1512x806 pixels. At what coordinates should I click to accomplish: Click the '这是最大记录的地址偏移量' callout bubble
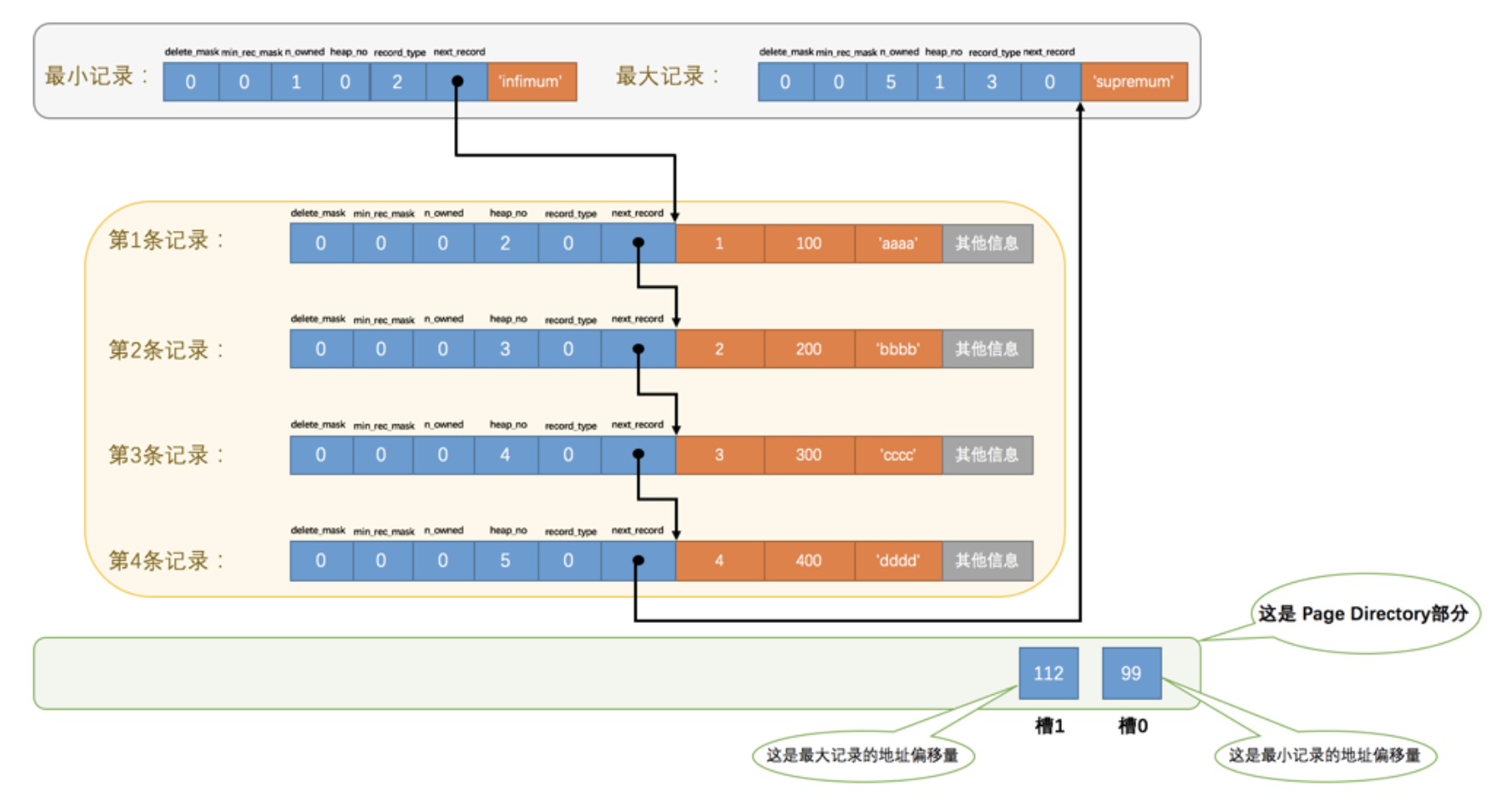pyautogui.click(x=862, y=755)
